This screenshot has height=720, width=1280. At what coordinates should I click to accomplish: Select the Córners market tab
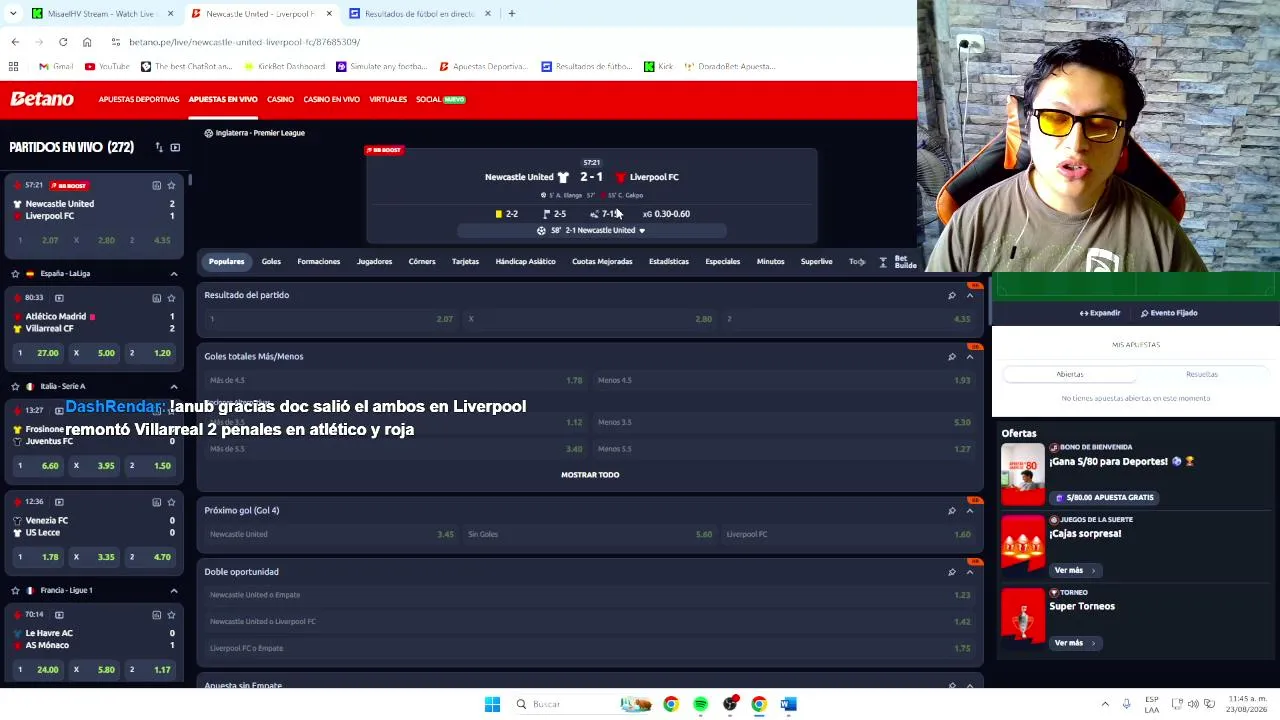[421, 262]
